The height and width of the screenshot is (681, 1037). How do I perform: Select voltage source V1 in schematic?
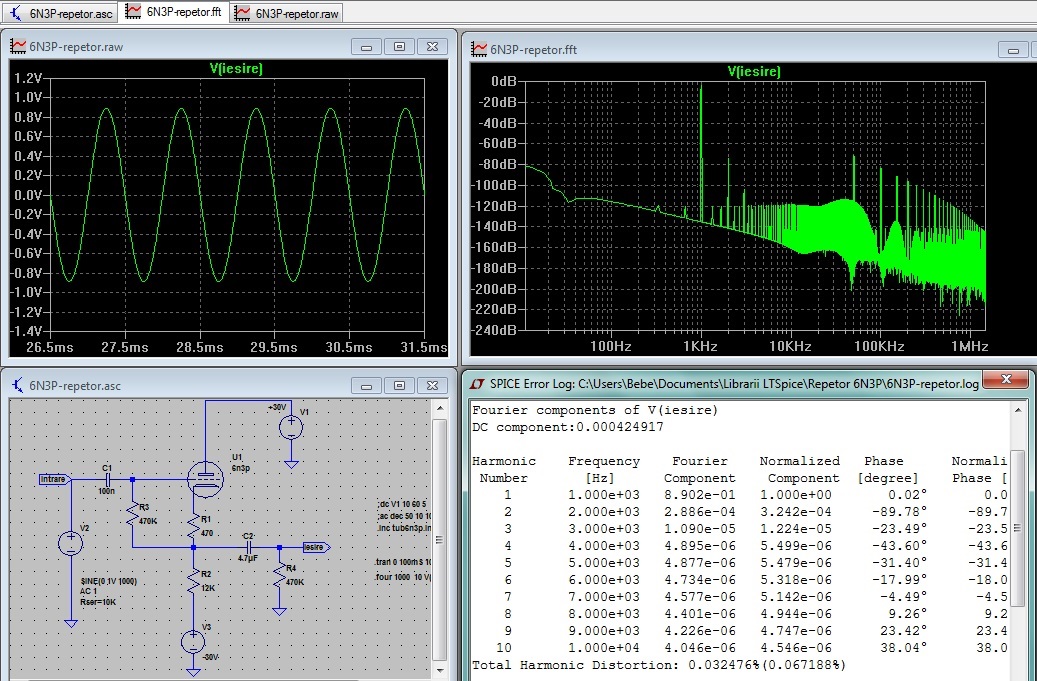(291, 428)
